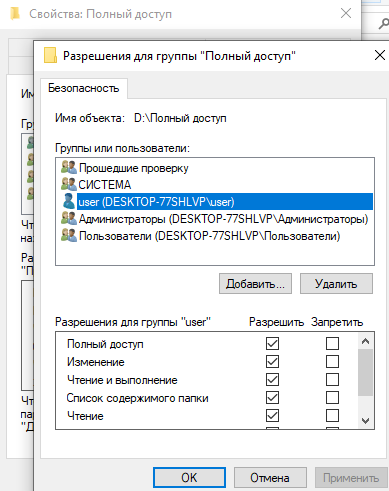Click the group icon beside Администраторы
Screen dimensions: 389x491
(x=69, y=218)
